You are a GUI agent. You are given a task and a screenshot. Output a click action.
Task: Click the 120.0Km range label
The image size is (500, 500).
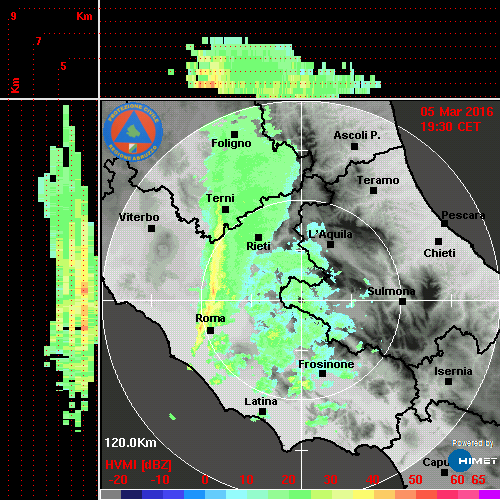pyautogui.click(x=130, y=443)
